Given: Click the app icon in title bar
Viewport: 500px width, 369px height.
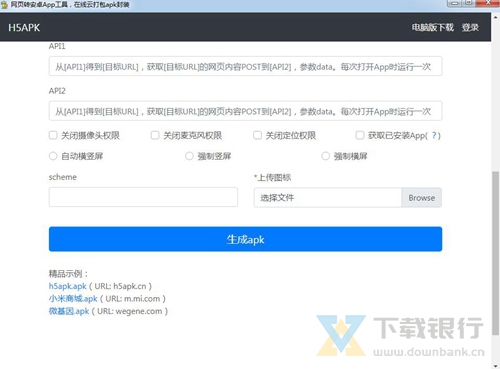Looking at the screenshot, I should click(4, 5).
